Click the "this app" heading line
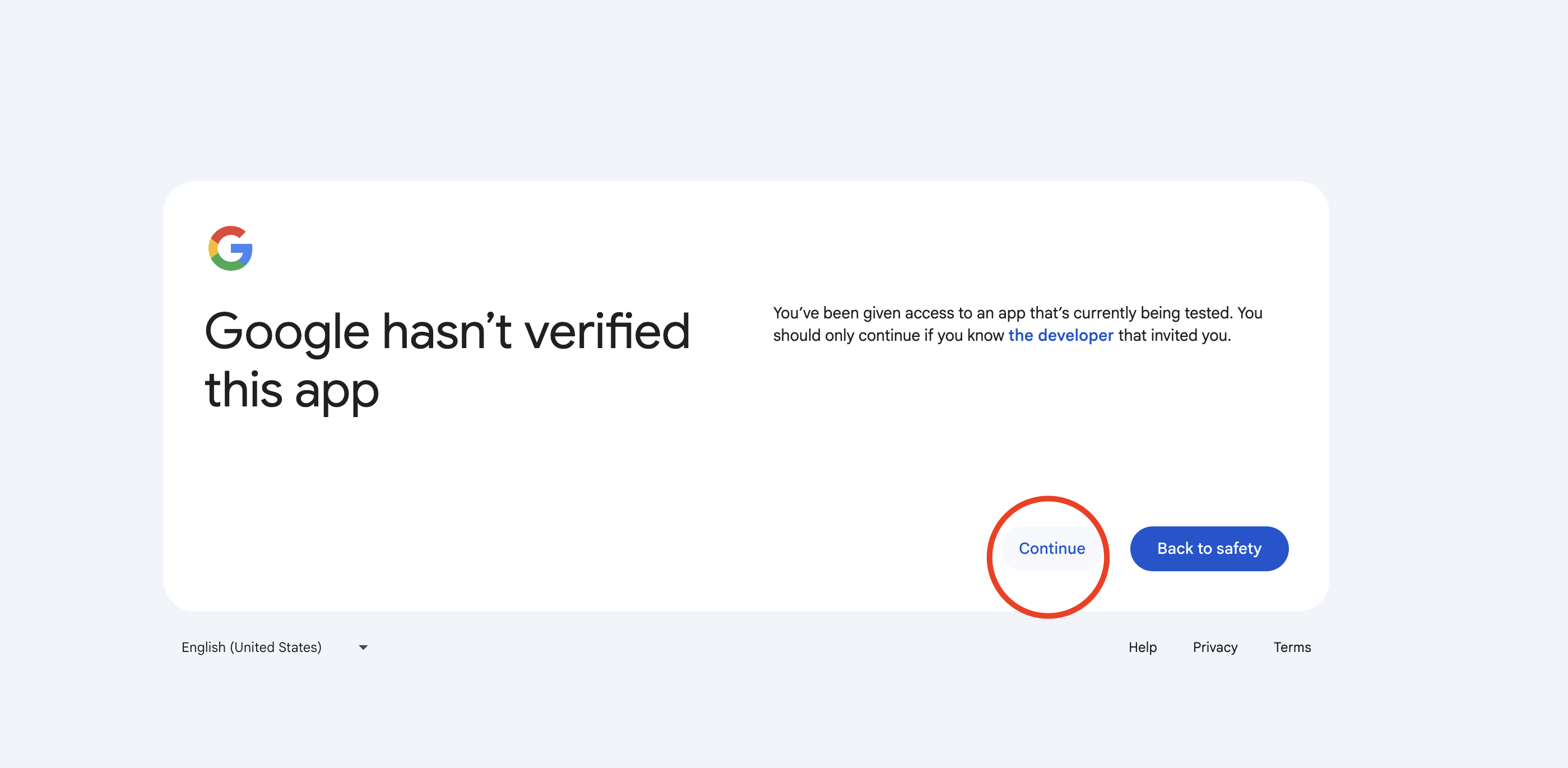Screen dimensions: 1568x768 point(291,391)
